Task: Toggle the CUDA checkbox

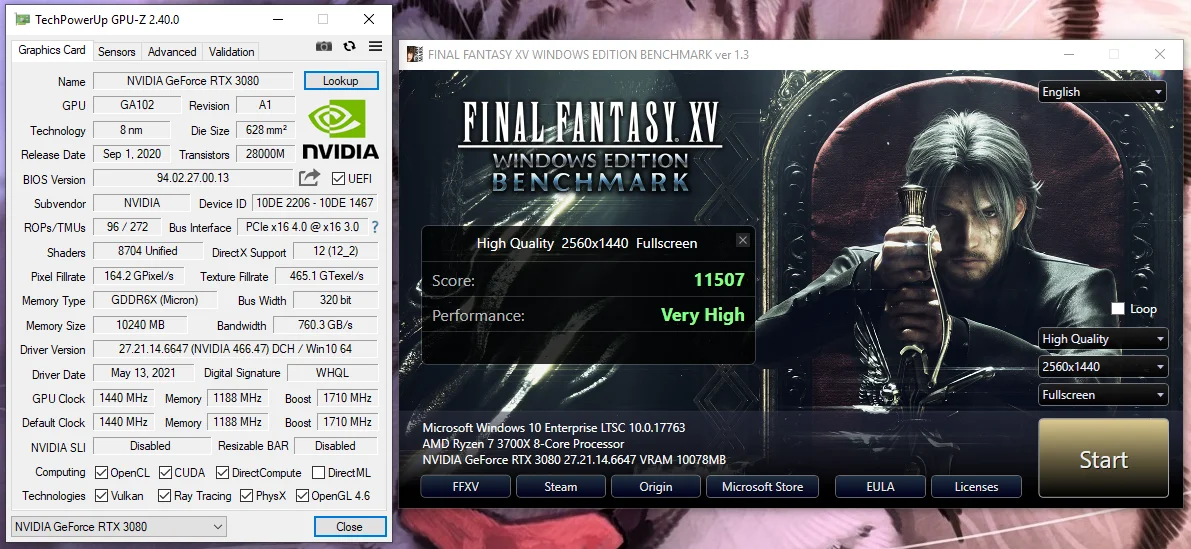Action: 165,472
